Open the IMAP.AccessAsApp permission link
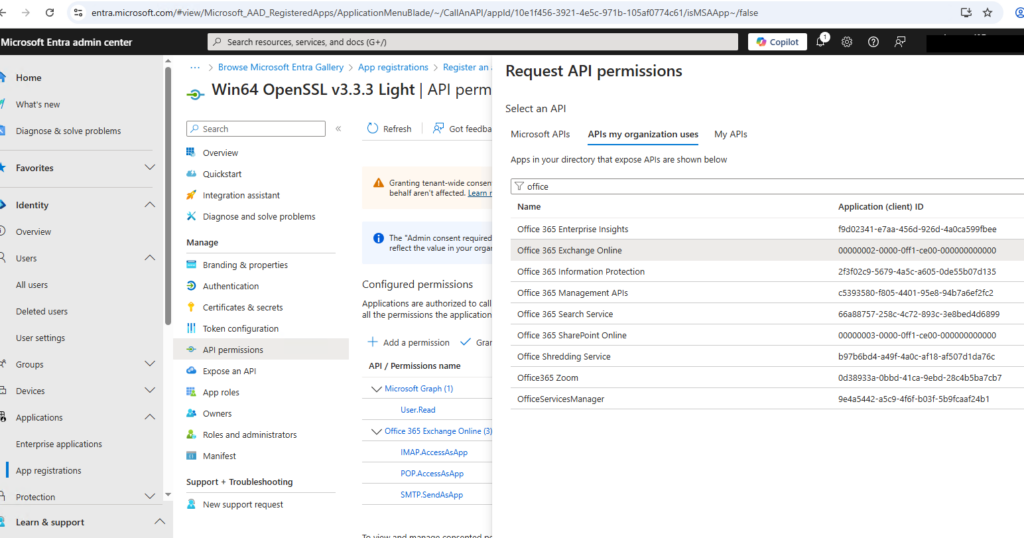The image size is (1024, 538). click(434, 452)
